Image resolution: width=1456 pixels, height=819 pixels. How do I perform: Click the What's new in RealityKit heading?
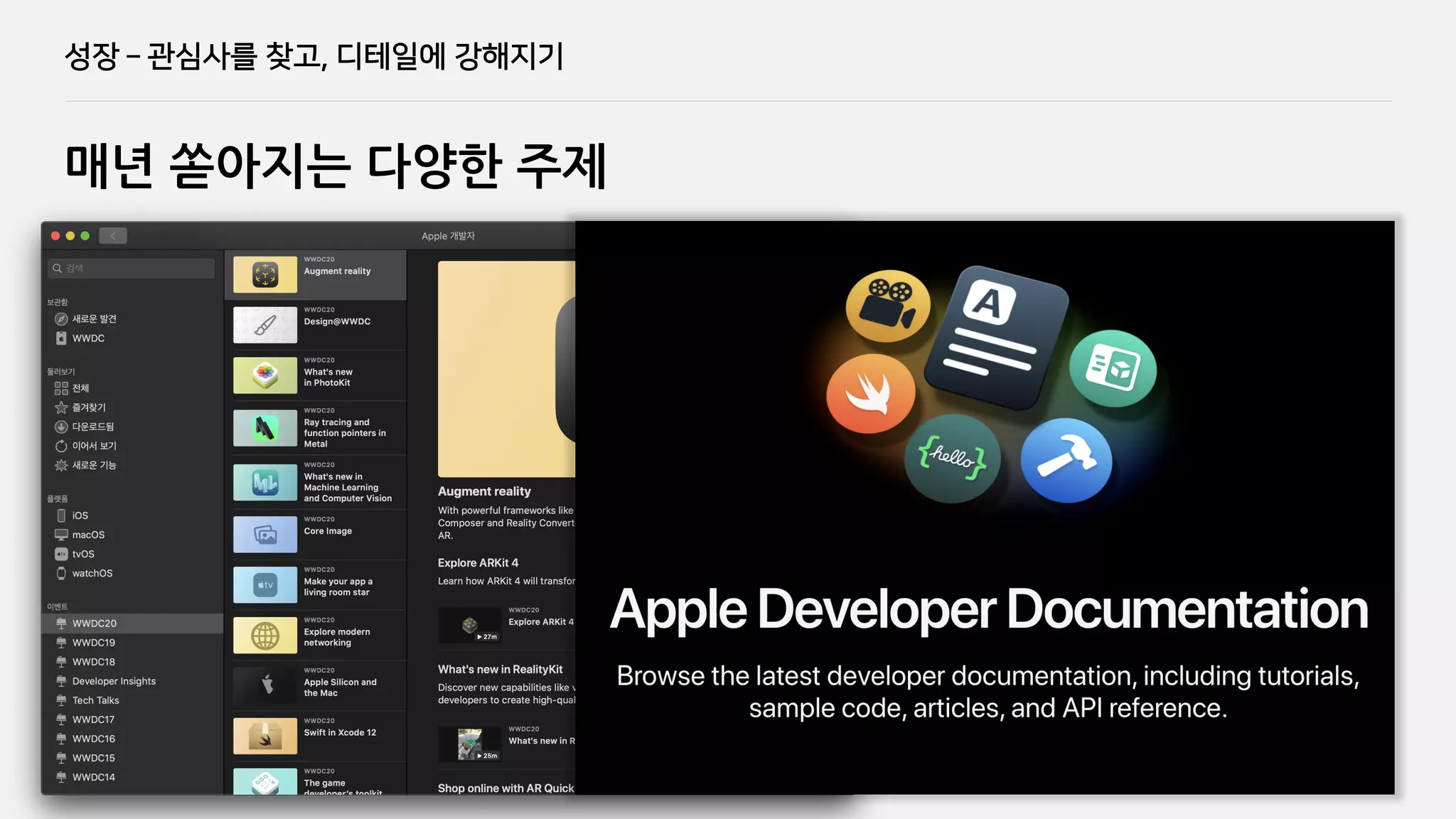point(500,669)
